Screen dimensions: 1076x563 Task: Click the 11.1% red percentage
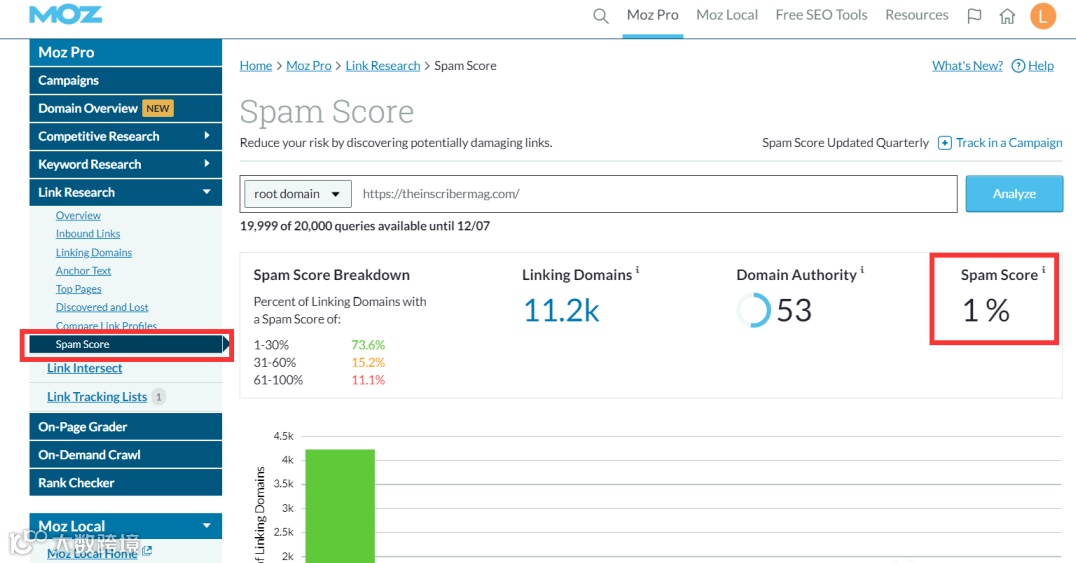click(x=368, y=380)
